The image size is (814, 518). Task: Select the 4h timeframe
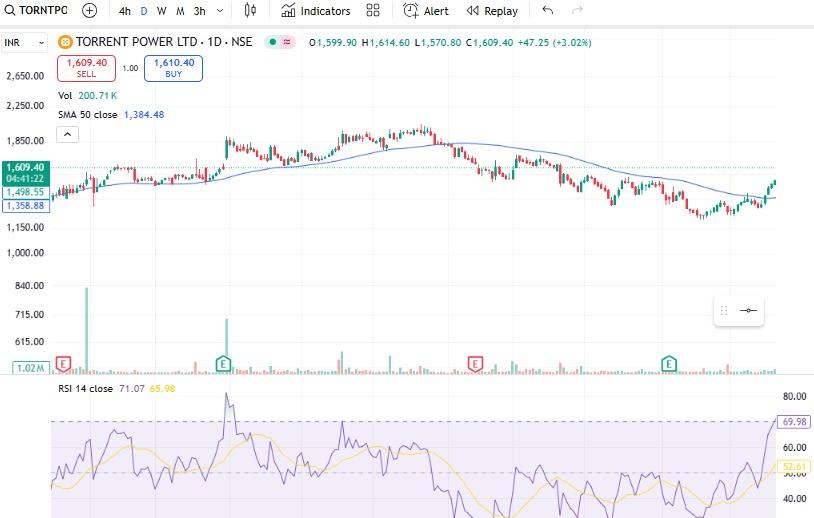[x=125, y=11]
